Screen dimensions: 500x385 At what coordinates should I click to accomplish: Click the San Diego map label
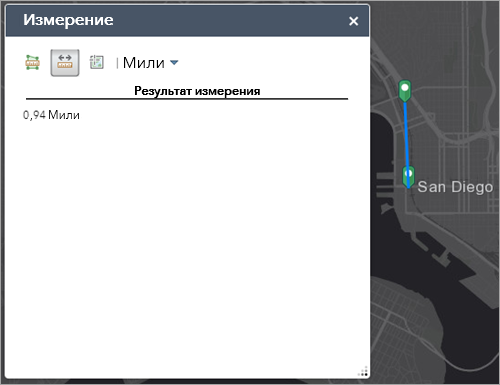click(455, 187)
